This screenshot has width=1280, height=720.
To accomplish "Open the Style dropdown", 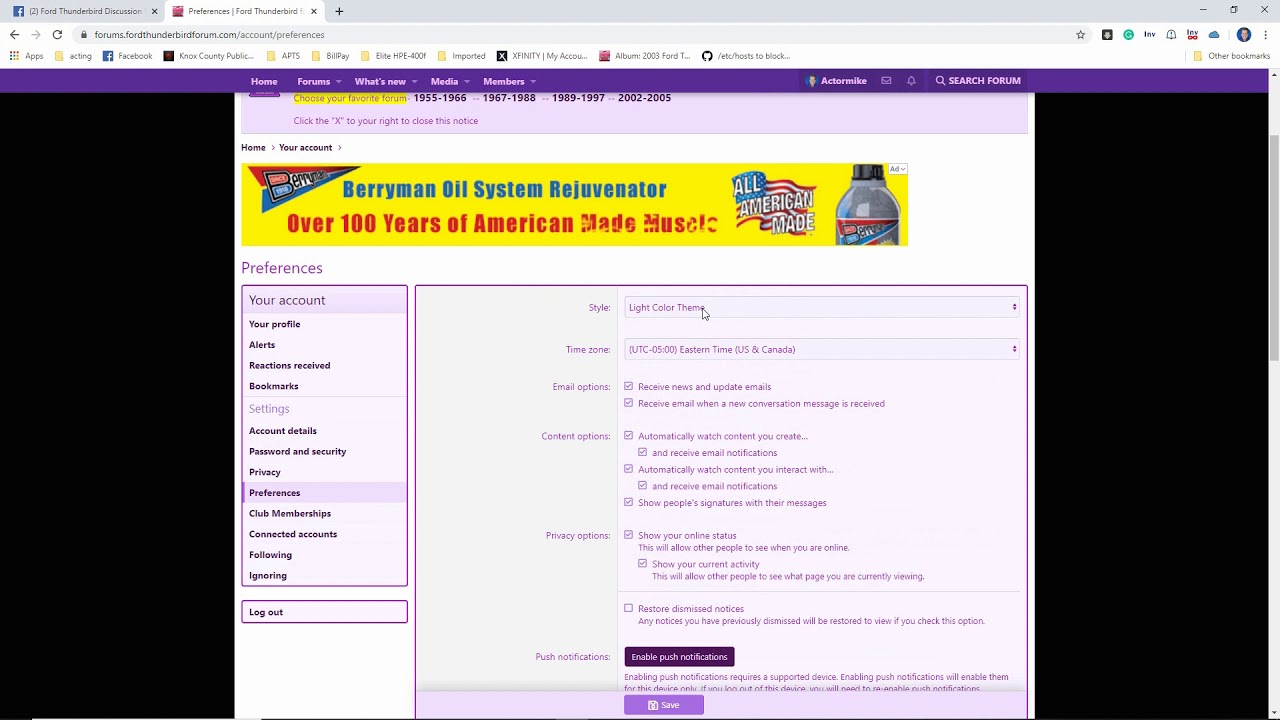I will click(822, 307).
